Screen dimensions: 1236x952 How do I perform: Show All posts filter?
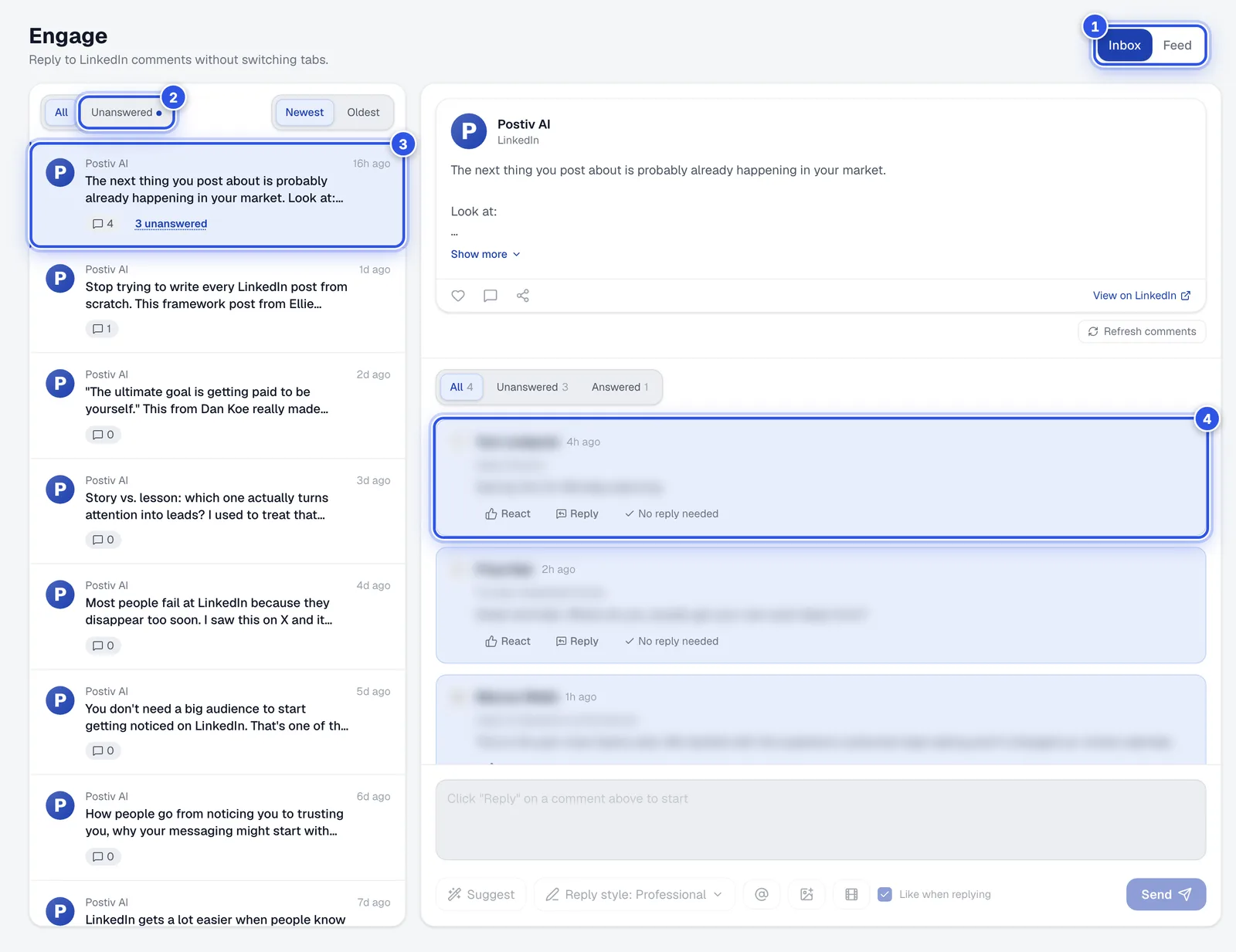pyautogui.click(x=61, y=113)
